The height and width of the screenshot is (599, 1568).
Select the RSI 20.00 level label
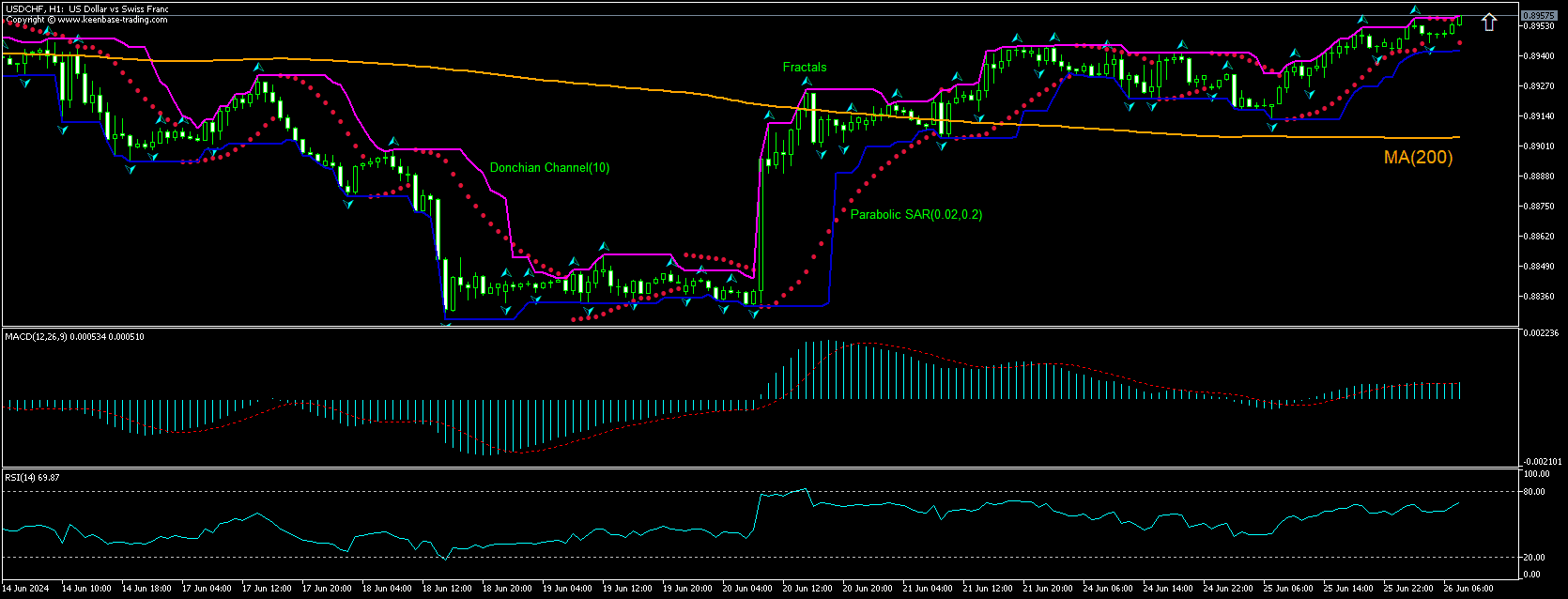coord(1535,558)
